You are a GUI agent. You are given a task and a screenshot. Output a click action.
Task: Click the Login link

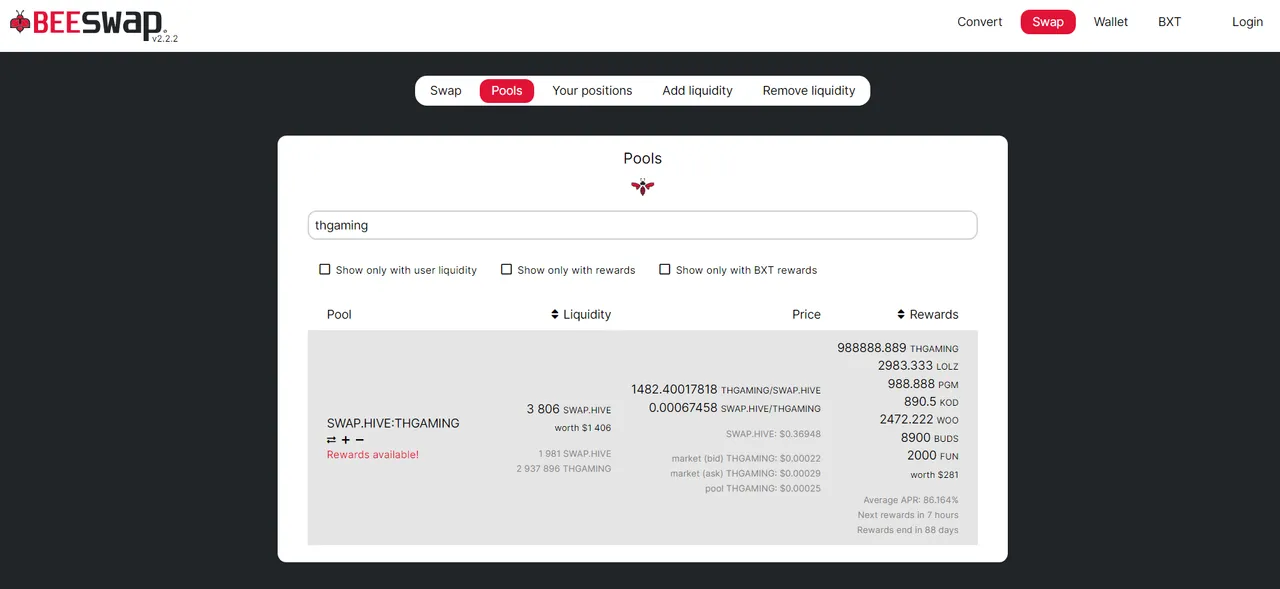[1247, 22]
